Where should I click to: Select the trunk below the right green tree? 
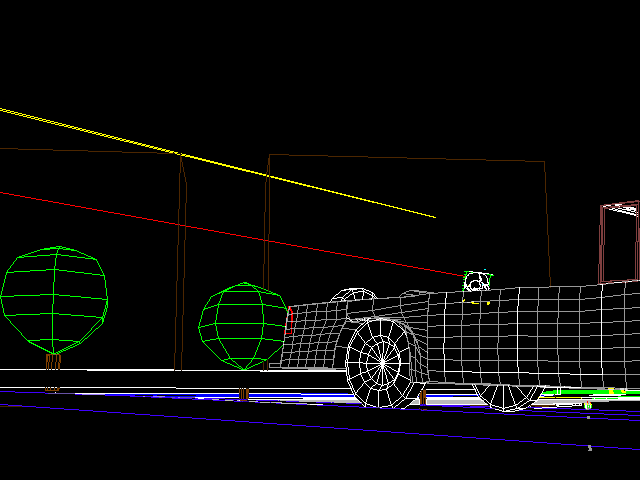244,394
